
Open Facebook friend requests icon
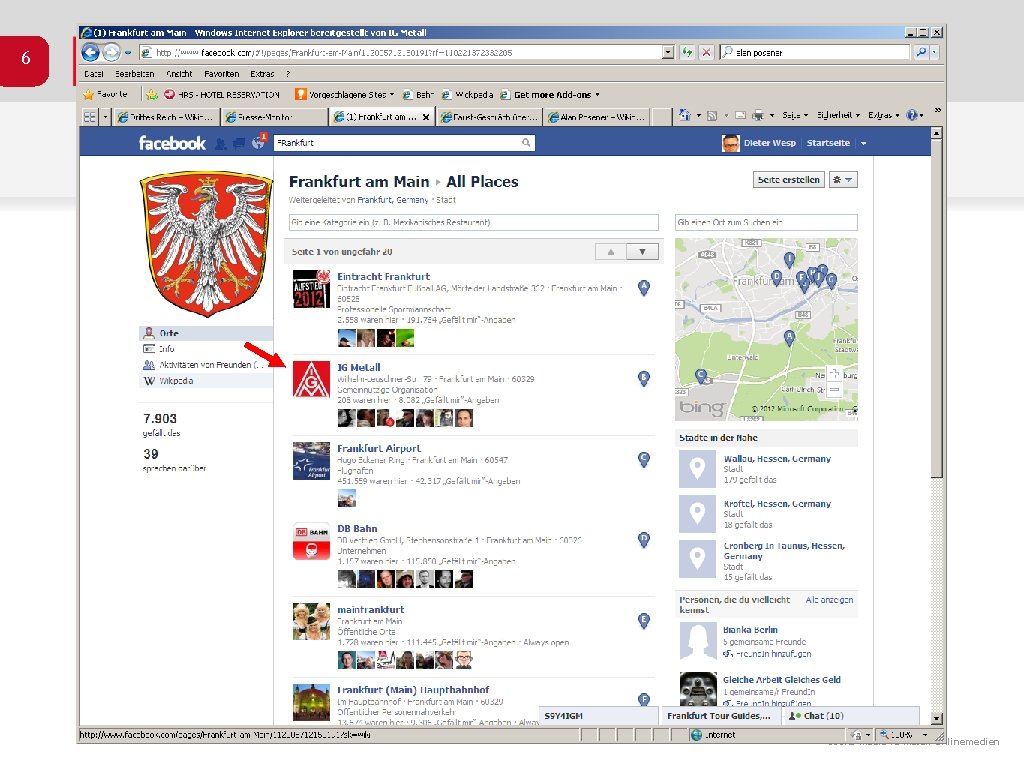tap(221, 144)
